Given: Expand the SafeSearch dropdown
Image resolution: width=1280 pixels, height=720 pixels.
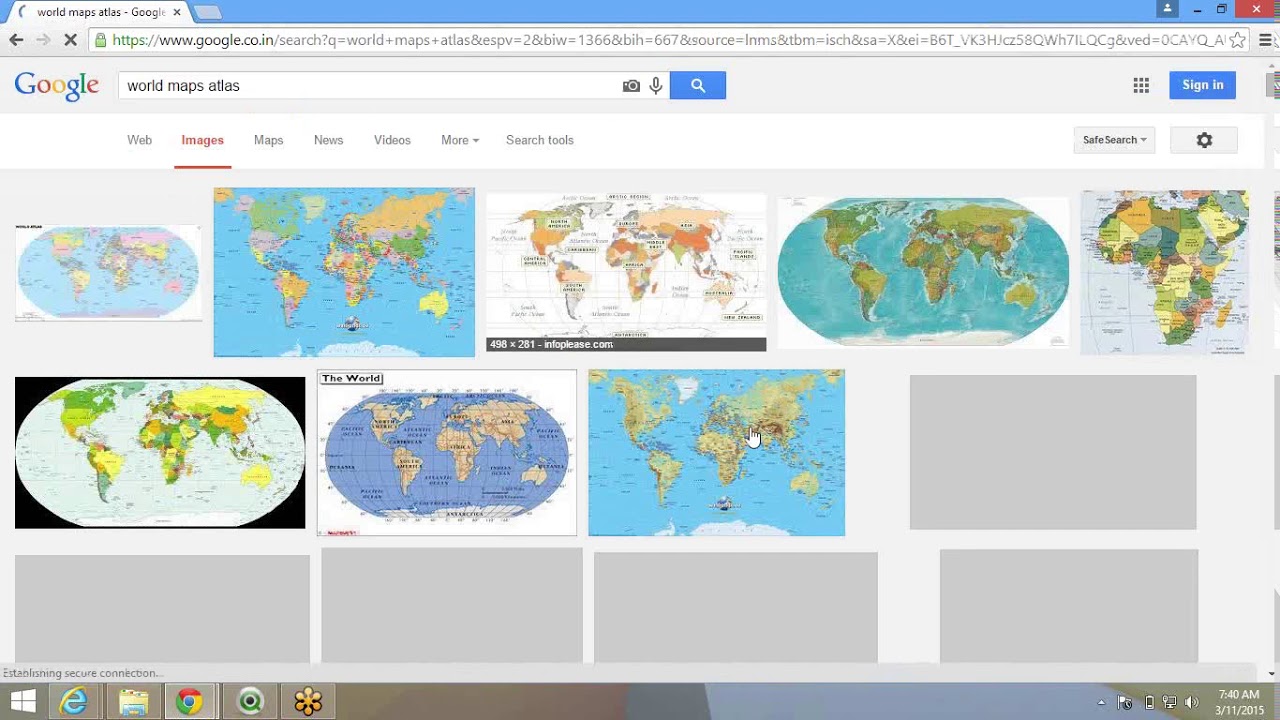Looking at the screenshot, I should [1115, 140].
